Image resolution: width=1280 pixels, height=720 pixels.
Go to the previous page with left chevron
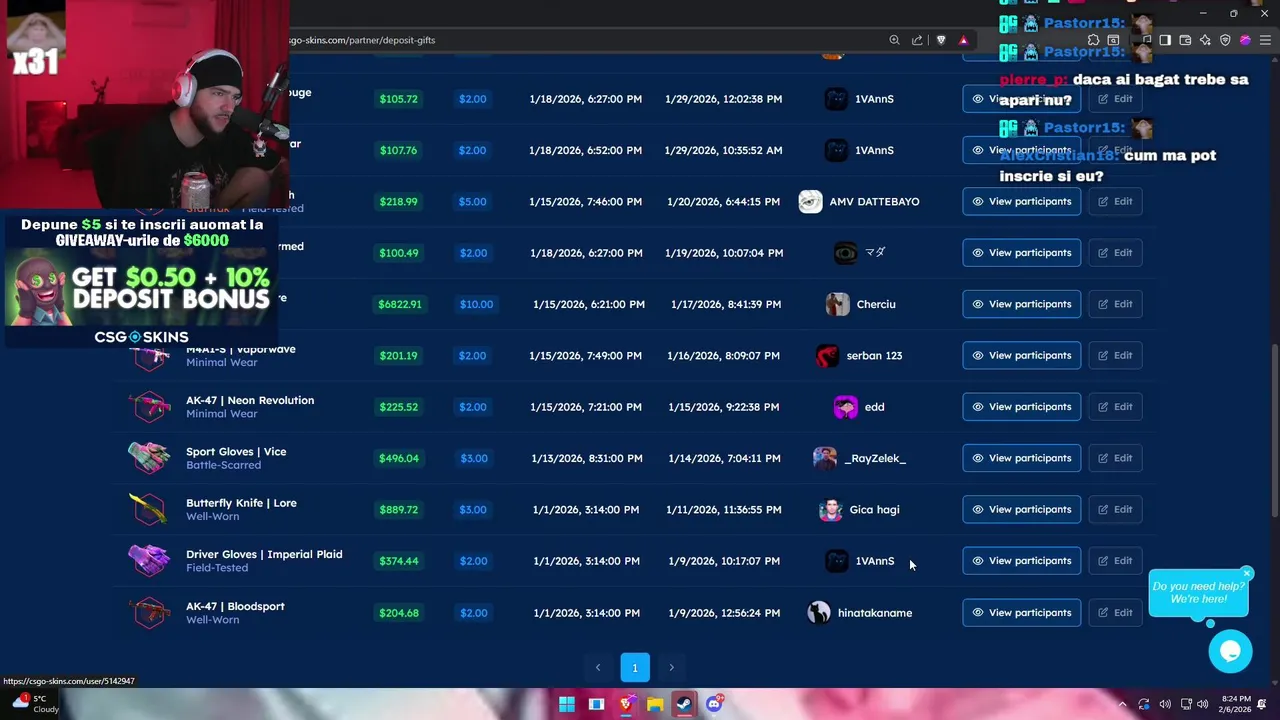pos(598,667)
